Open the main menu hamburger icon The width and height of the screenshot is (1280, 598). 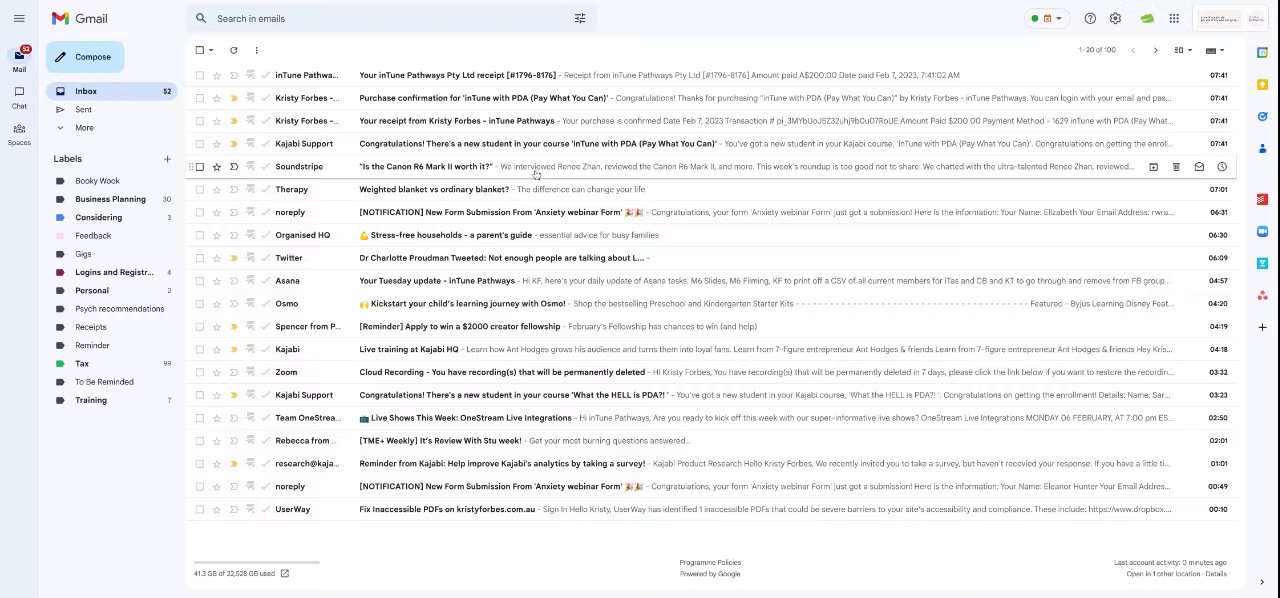coord(19,18)
